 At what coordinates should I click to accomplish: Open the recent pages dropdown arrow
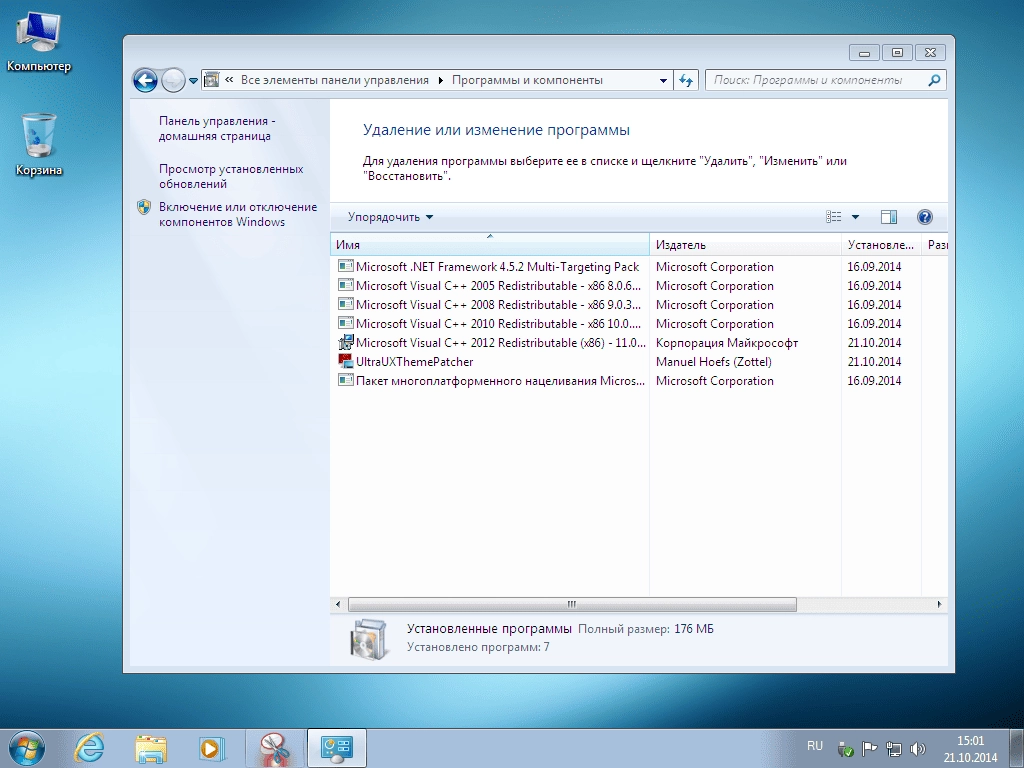(193, 81)
